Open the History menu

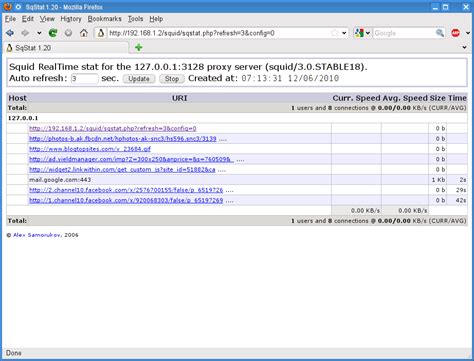click(x=71, y=19)
